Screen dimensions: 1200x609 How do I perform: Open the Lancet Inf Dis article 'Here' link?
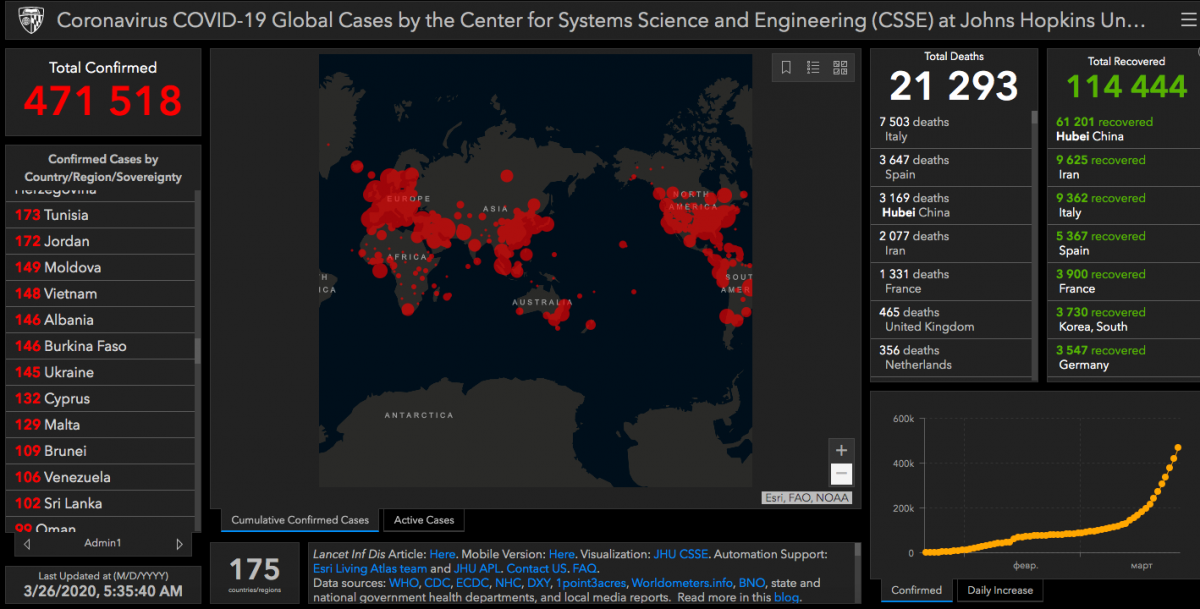(442, 554)
